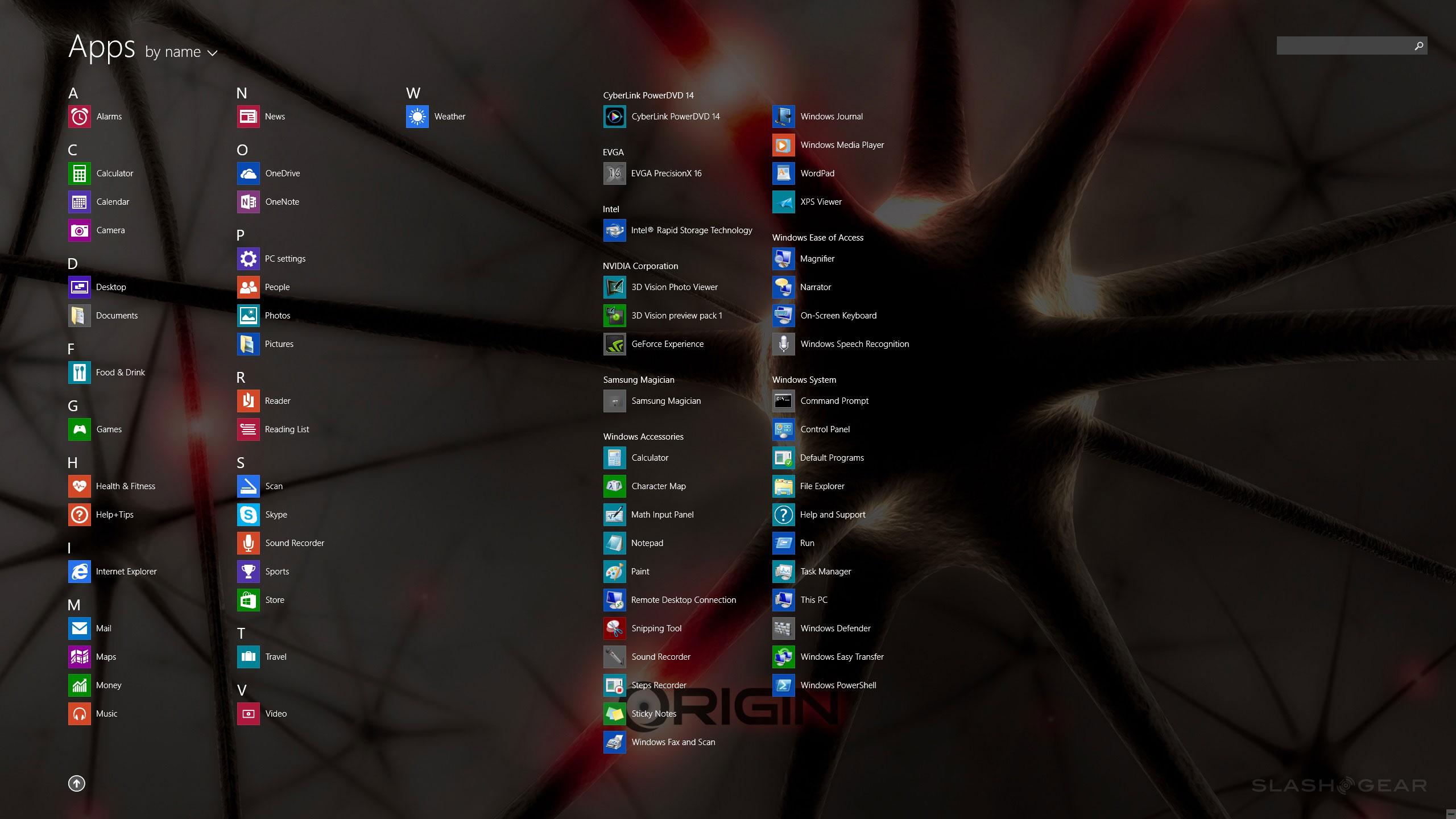Click the 'Windows Speech Recognition' label
1456x819 pixels.
tap(855, 344)
